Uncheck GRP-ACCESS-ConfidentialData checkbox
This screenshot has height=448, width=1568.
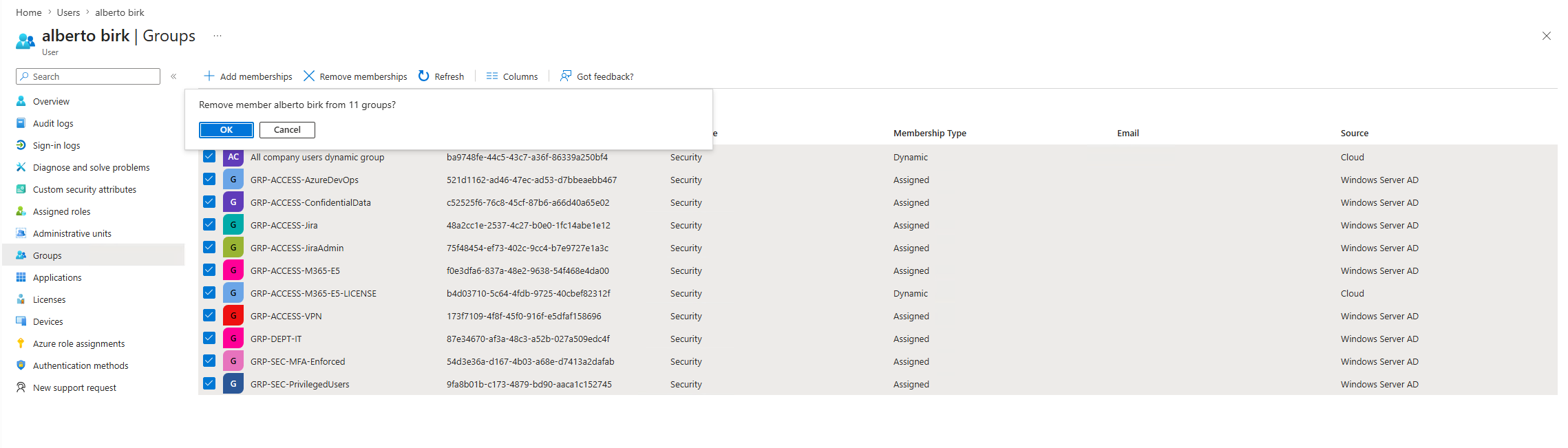click(209, 202)
